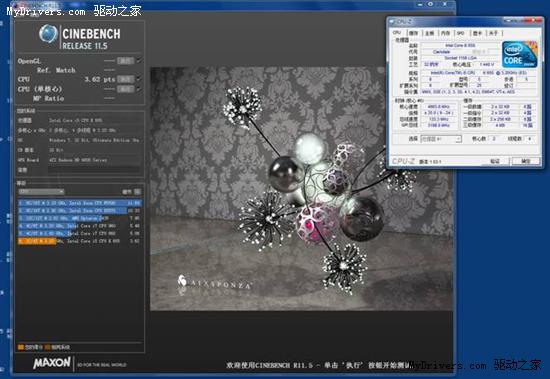550x379 pixels.
Task: Toggle the OpenGL test checkbox
Action: (139, 61)
